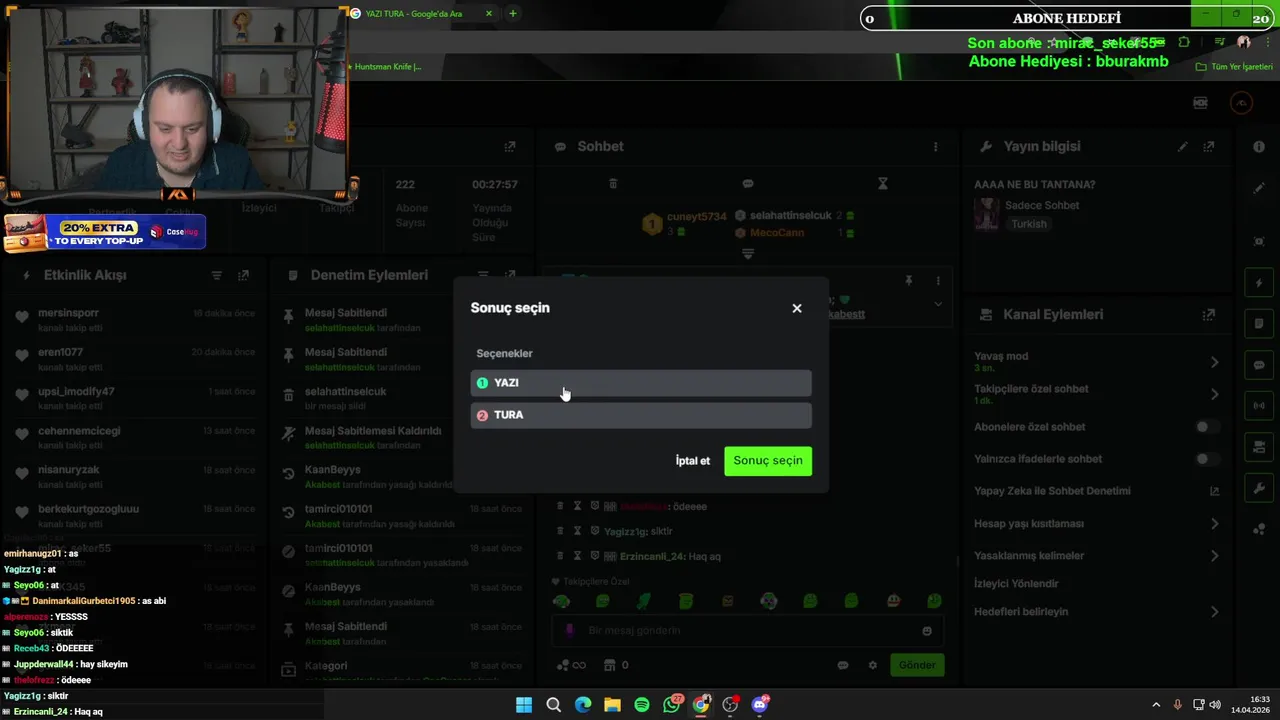Click chat bubble icon in right sidebar
The image size is (1280, 720).
1259,365
